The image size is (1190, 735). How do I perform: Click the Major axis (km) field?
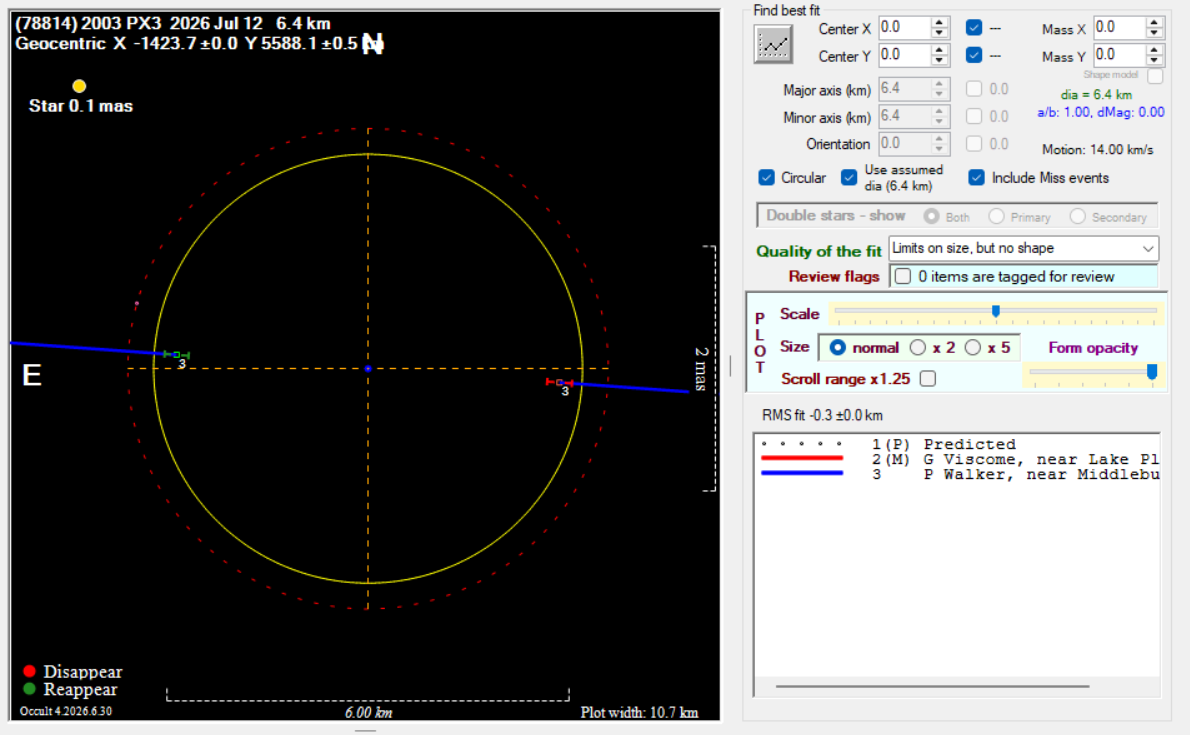coord(904,89)
